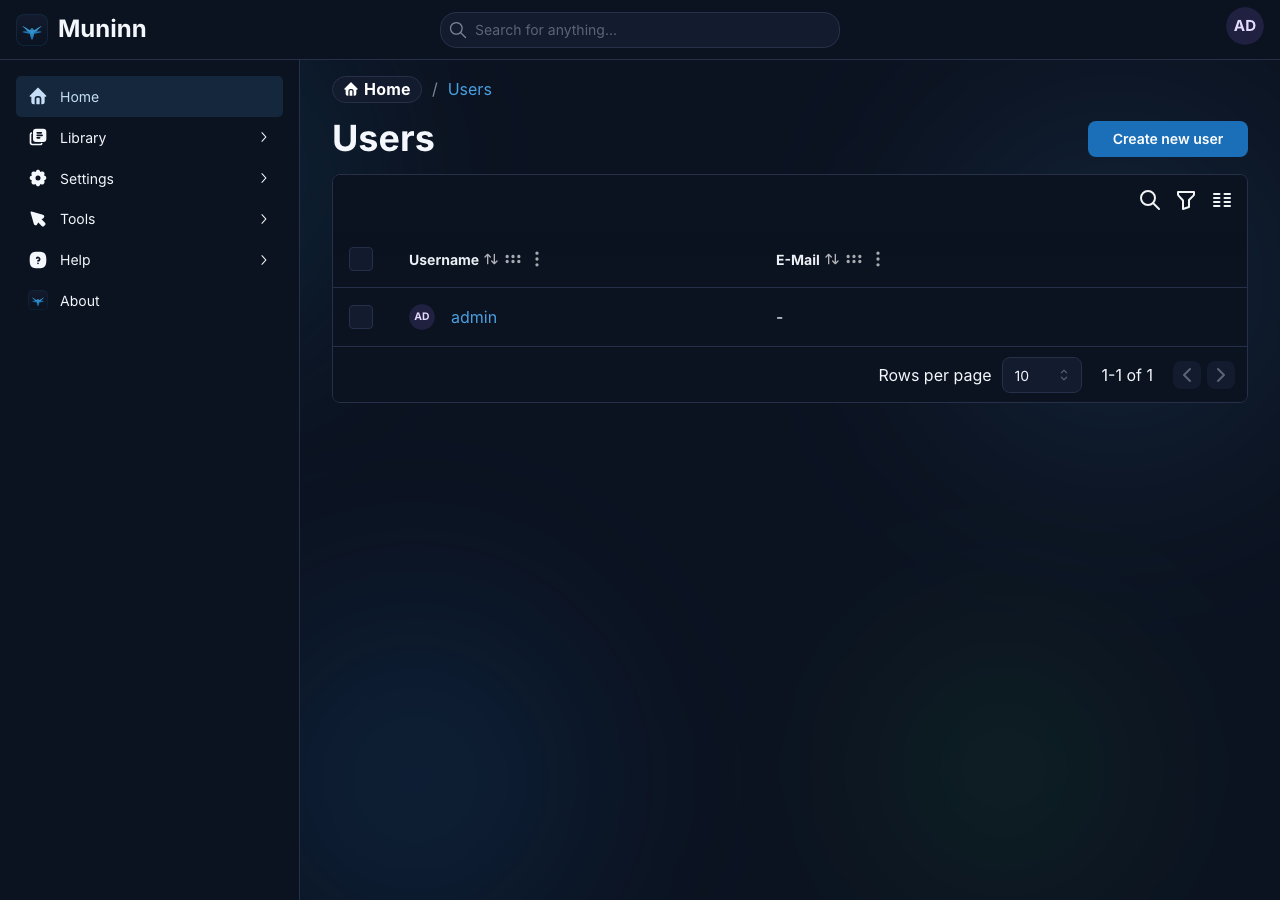This screenshot has height=900, width=1280.
Task: Open the table search magnifier icon
Action: pyautogui.click(x=1150, y=200)
